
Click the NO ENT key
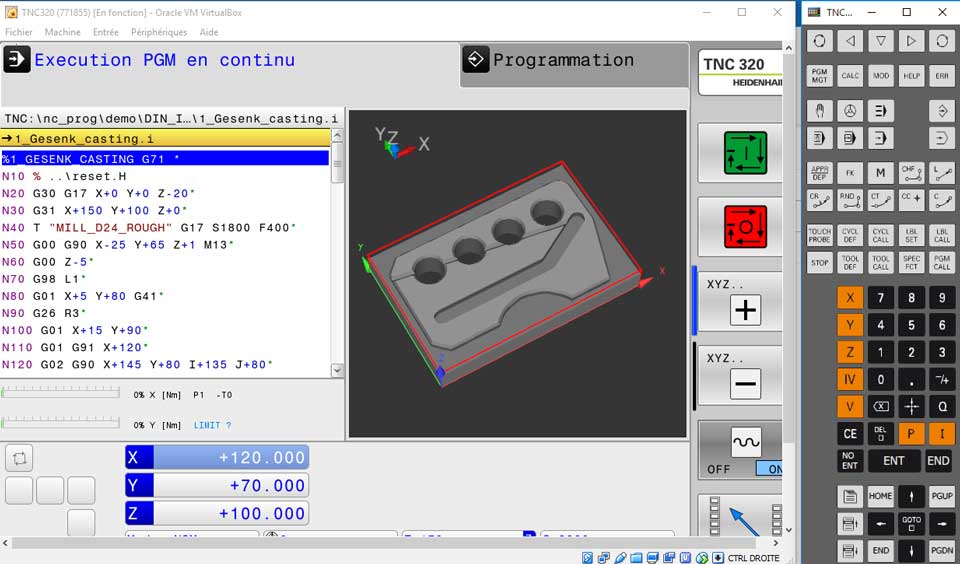(x=850, y=461)
